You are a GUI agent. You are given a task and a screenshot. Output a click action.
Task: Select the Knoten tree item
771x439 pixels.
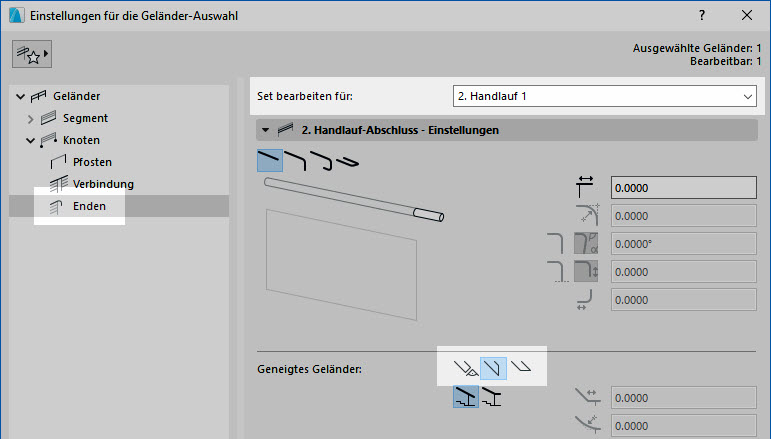click(81, 141)
